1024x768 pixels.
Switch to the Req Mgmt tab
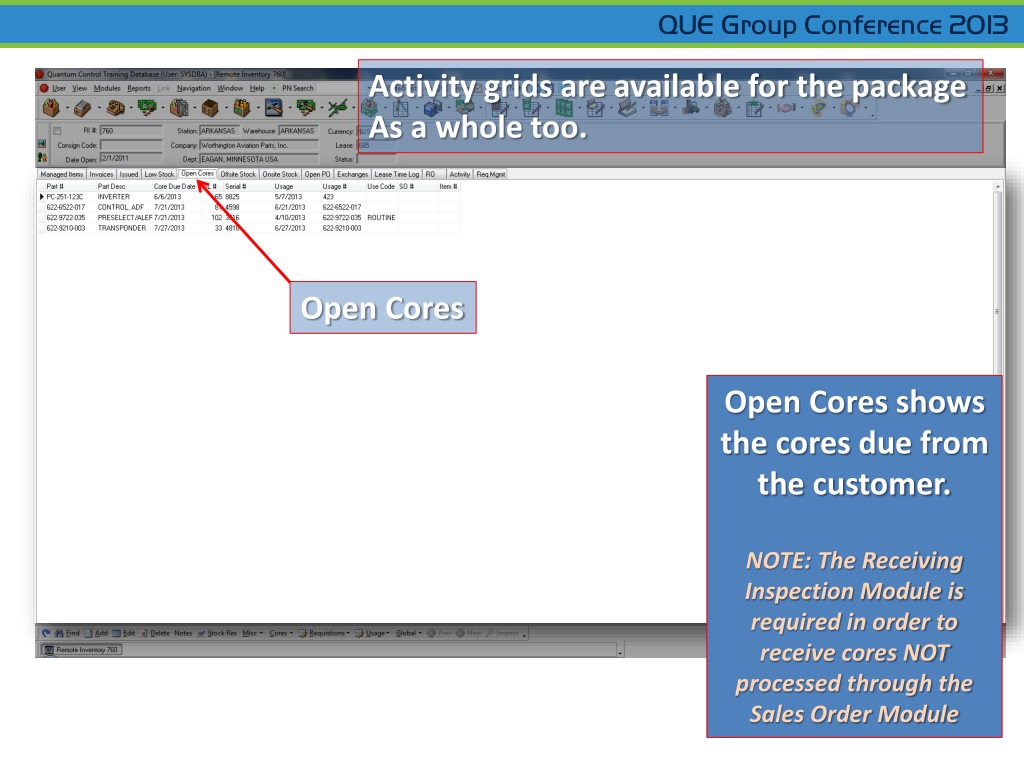click(490, 174)
